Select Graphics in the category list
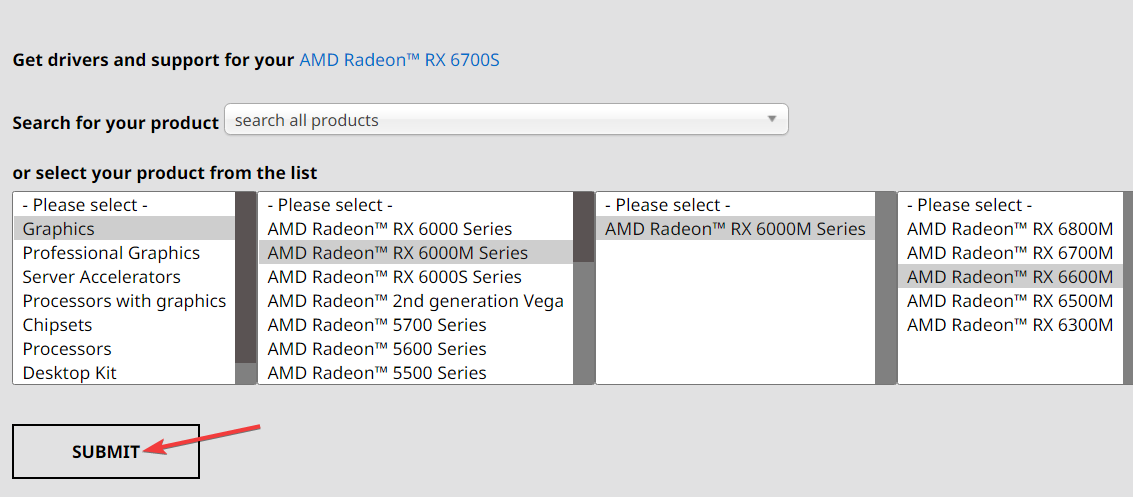 [58, 229]
